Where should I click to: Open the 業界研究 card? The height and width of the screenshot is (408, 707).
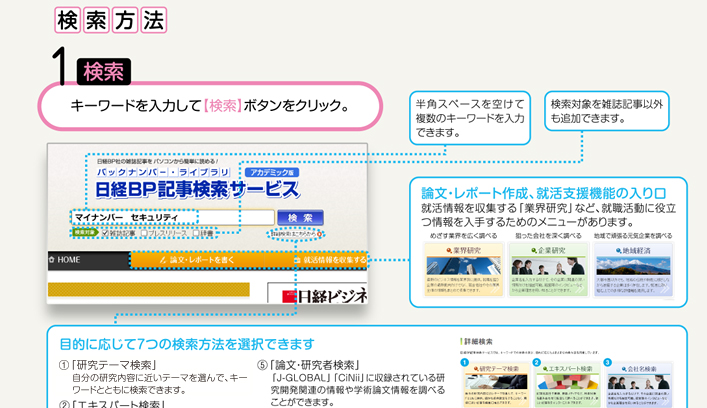point(462,270)
